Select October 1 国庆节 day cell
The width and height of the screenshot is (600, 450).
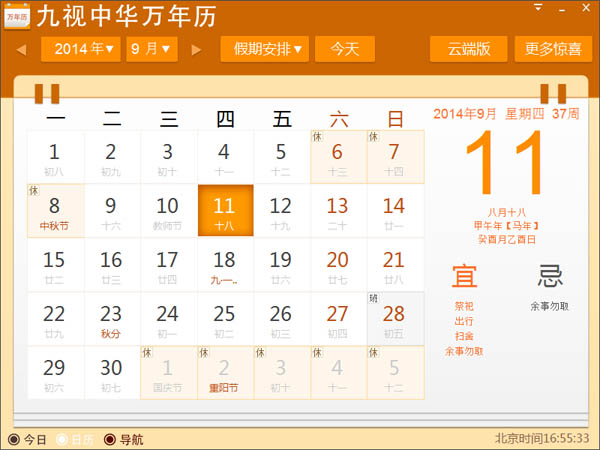tap(167, 372)
